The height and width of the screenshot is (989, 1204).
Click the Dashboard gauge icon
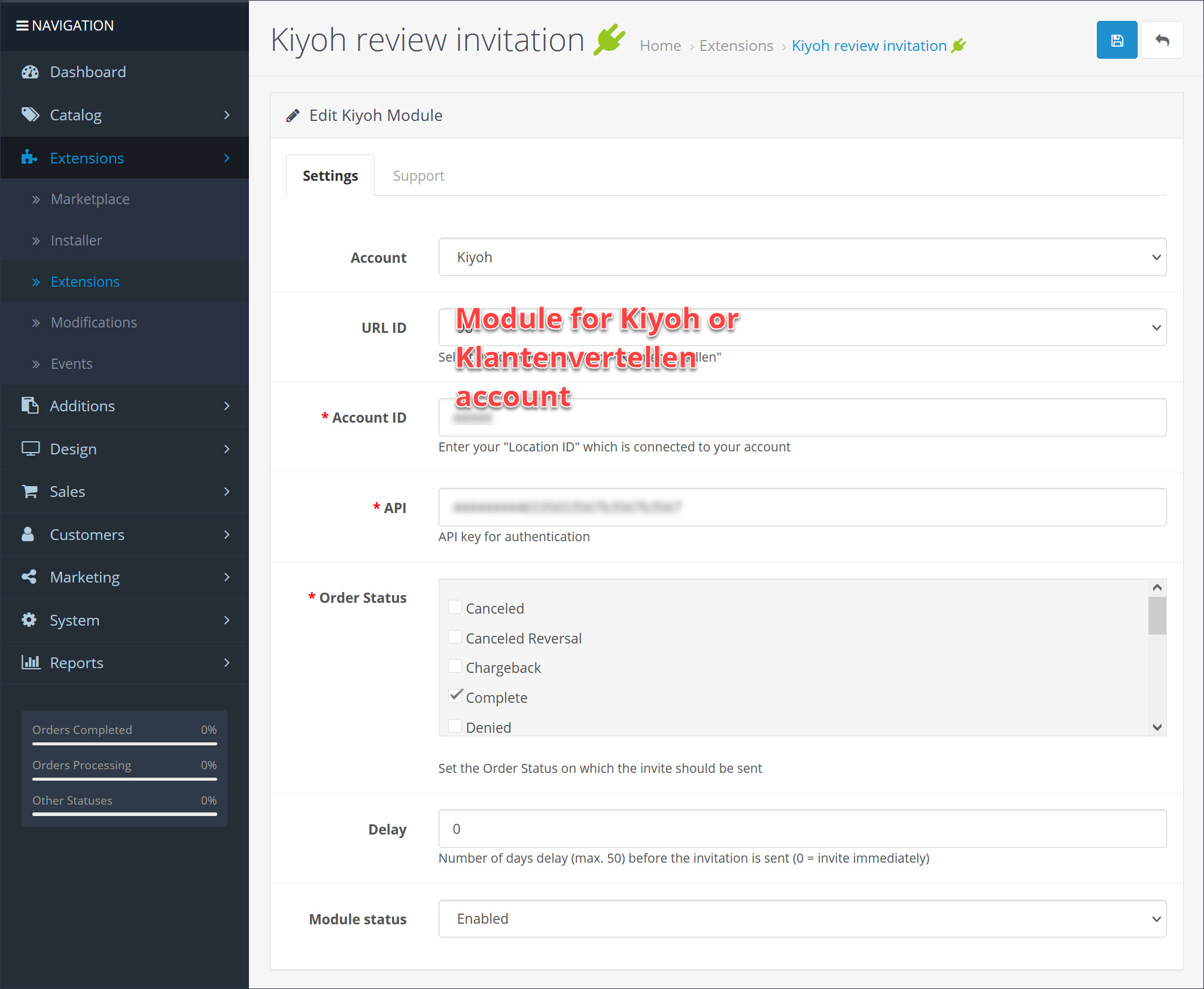pyautogui.click(x=30, y=72)
